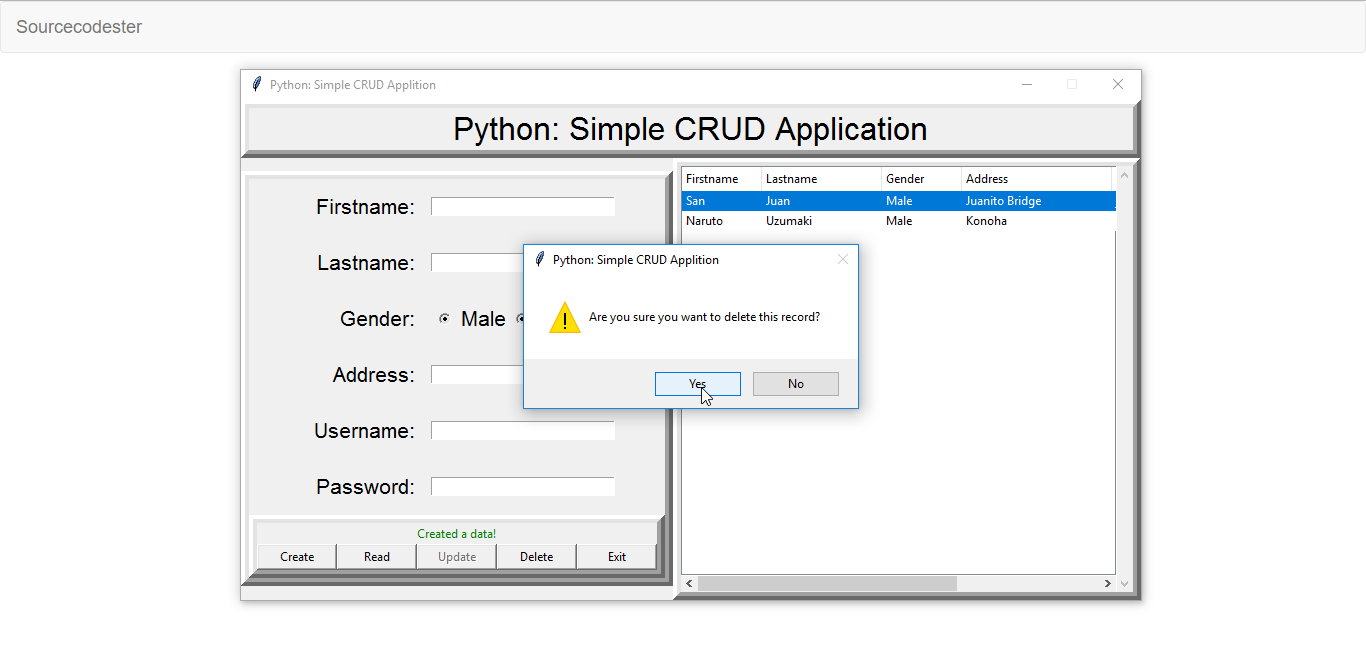
Task: Click the yellow warning triangle in the dialog
Action: 565,318
